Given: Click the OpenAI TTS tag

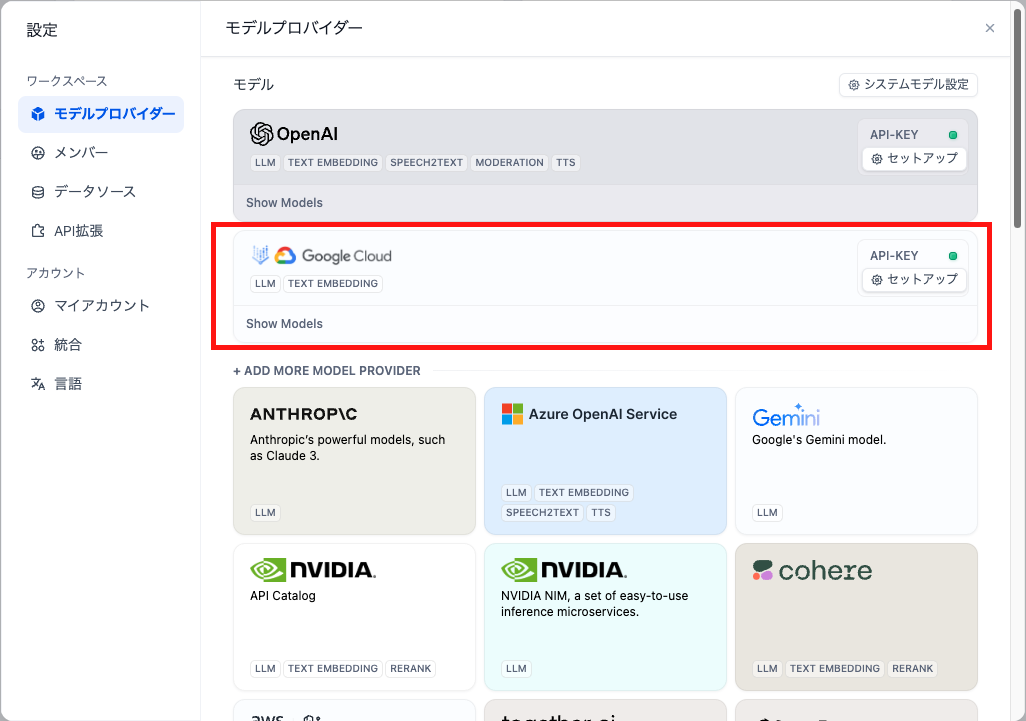Looking at the screenshot, I should point(566,163).
